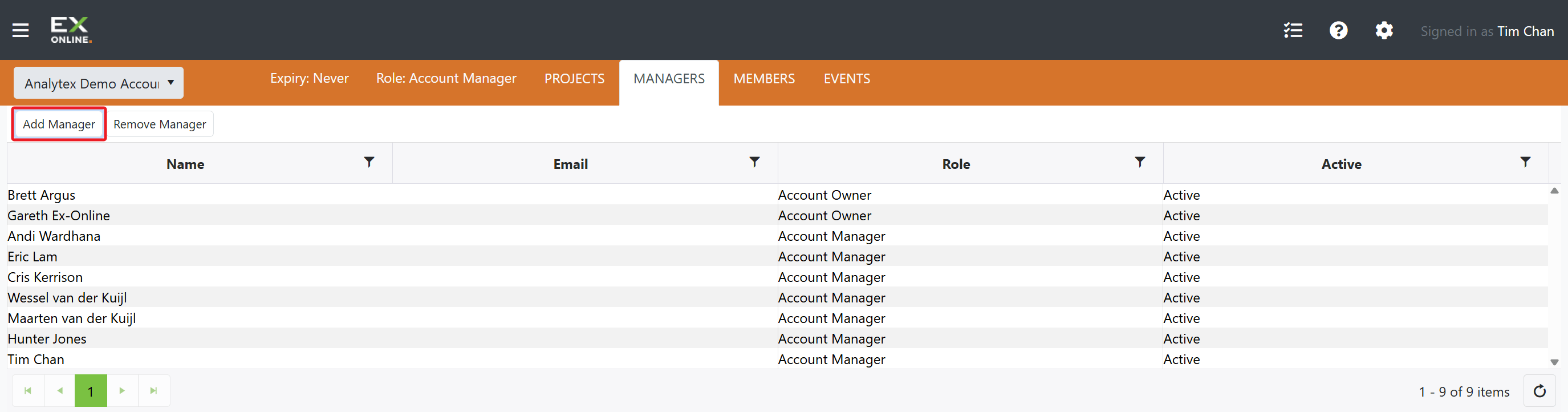
Task: Go to last page of grid
Action: tap(154, 391)
